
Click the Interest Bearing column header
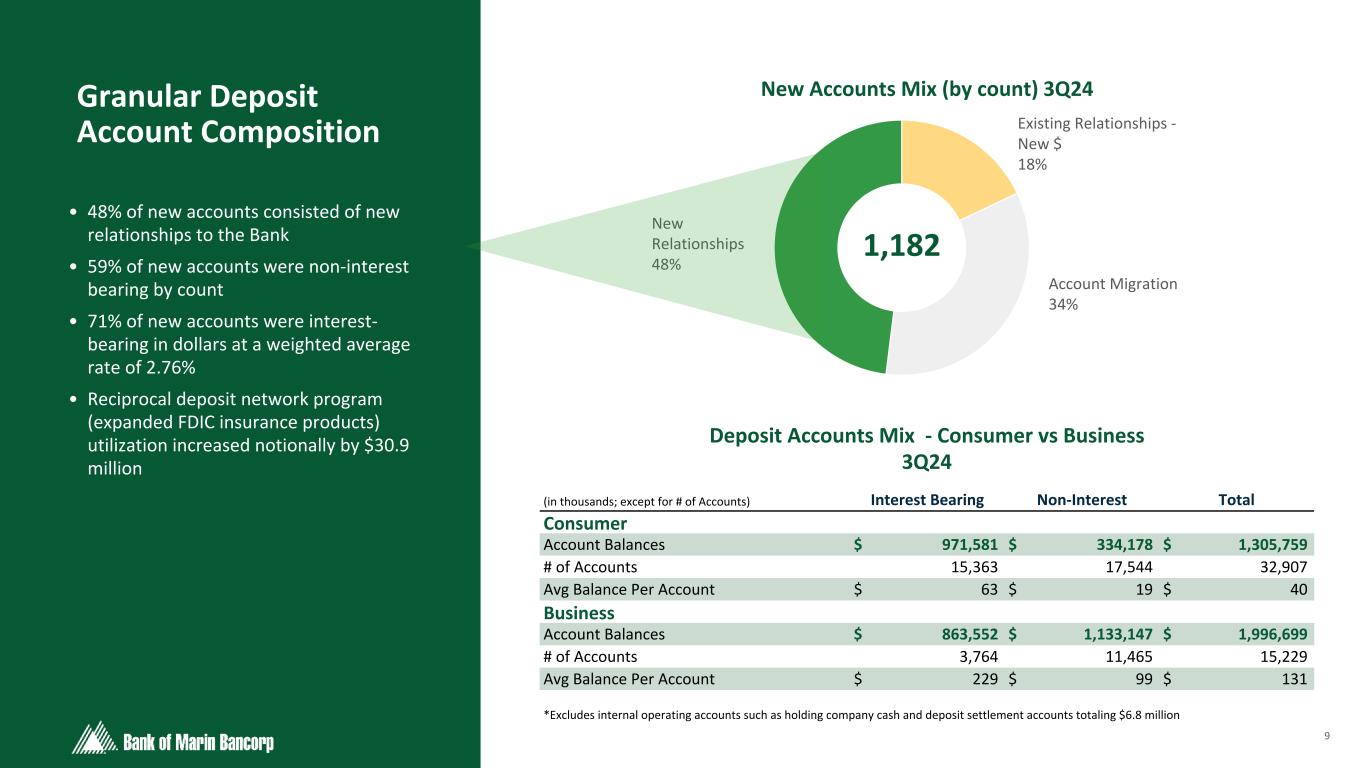click(927, 500)
